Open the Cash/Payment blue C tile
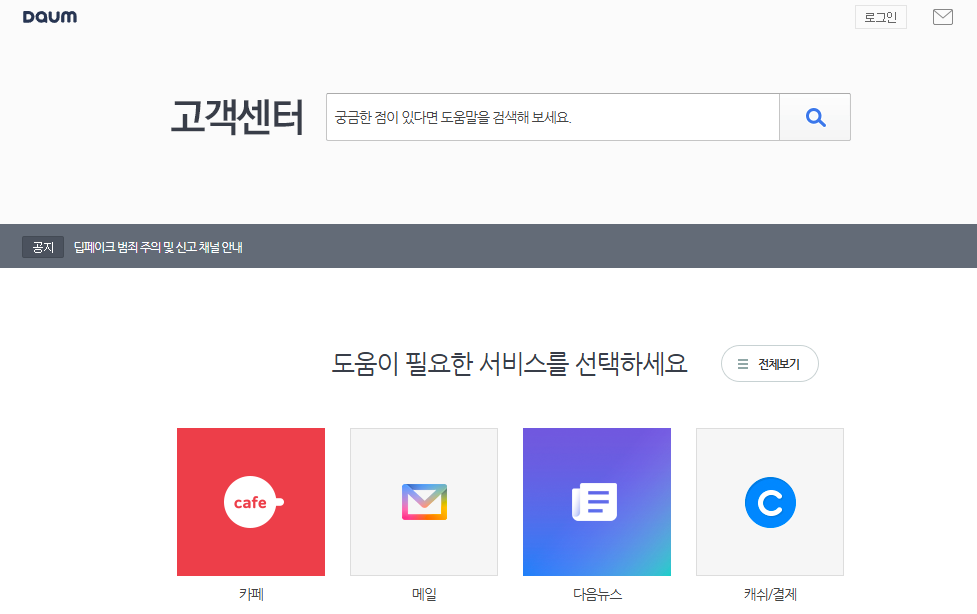Image resolution: width=977 pixels, height=614 pixels. (x=770, y=502)
